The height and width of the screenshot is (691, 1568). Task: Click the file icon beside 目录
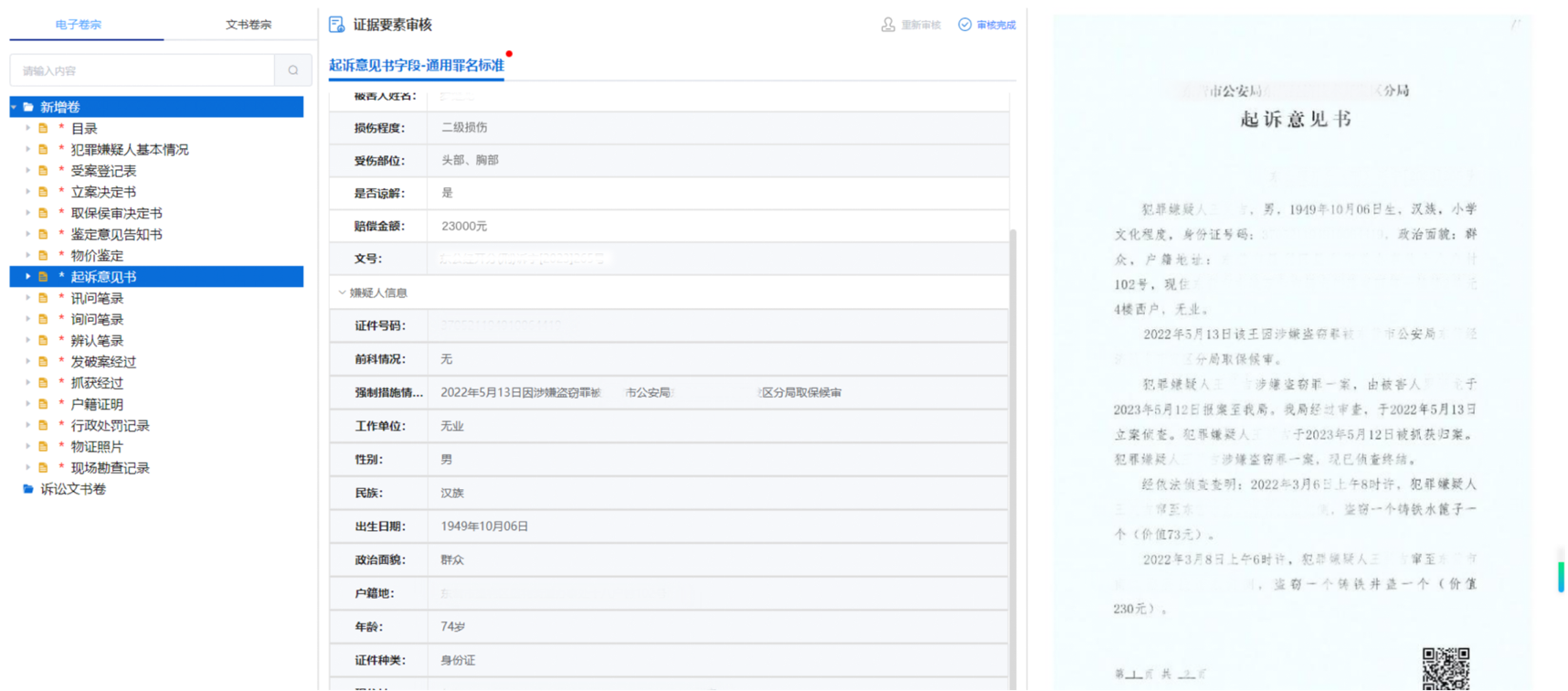click(43, 128)
